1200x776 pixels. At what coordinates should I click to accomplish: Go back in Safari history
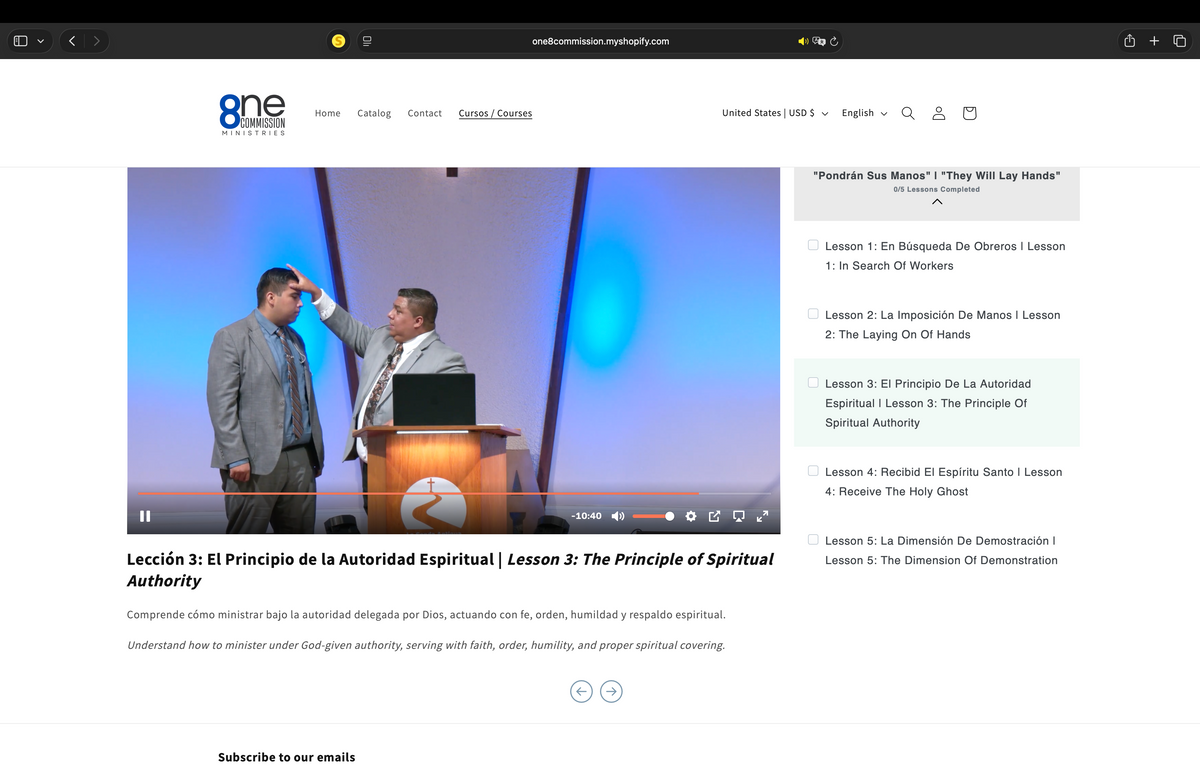pos(72,41)
